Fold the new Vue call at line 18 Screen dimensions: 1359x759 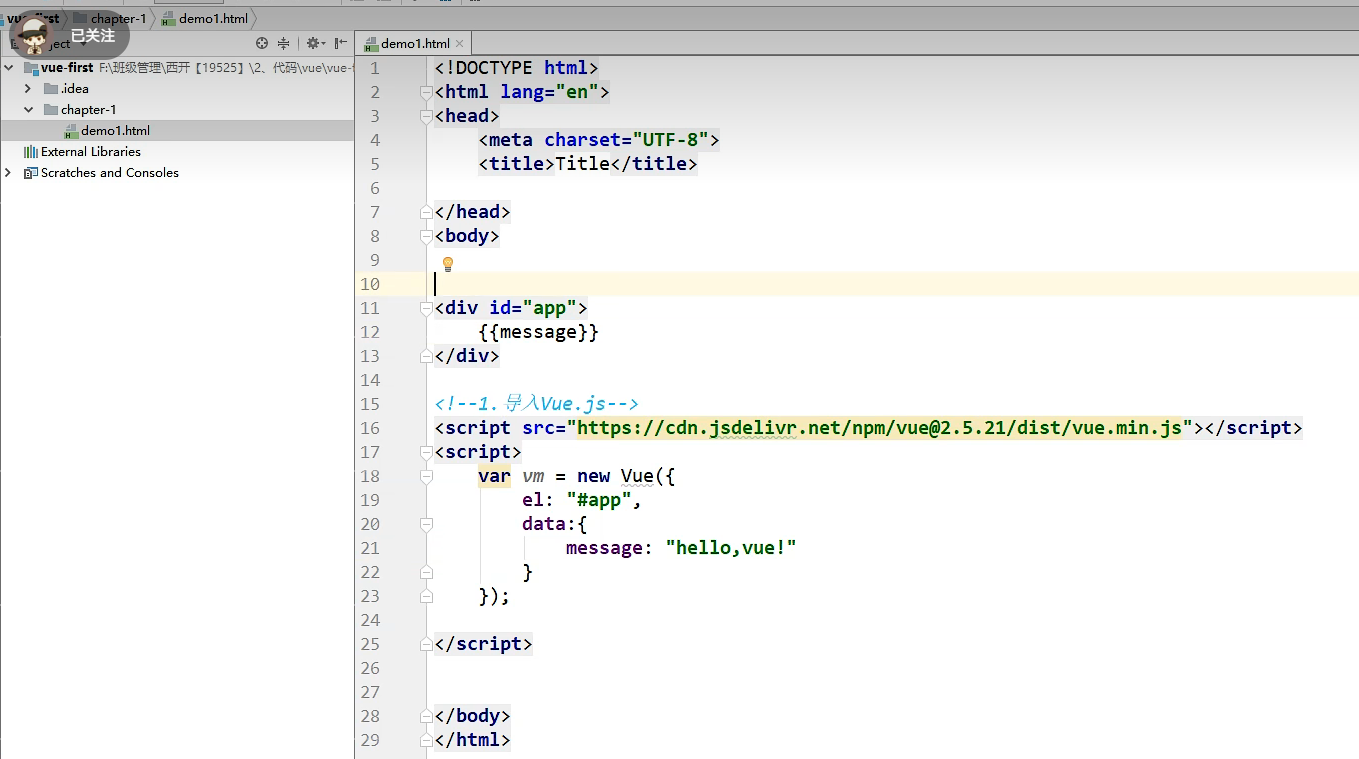(x=426, y=476)
